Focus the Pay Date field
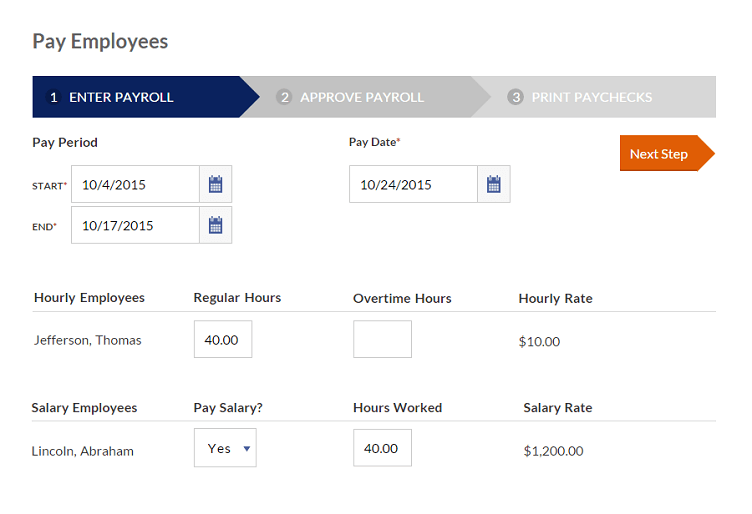The image size is (752, 514). 413,184
